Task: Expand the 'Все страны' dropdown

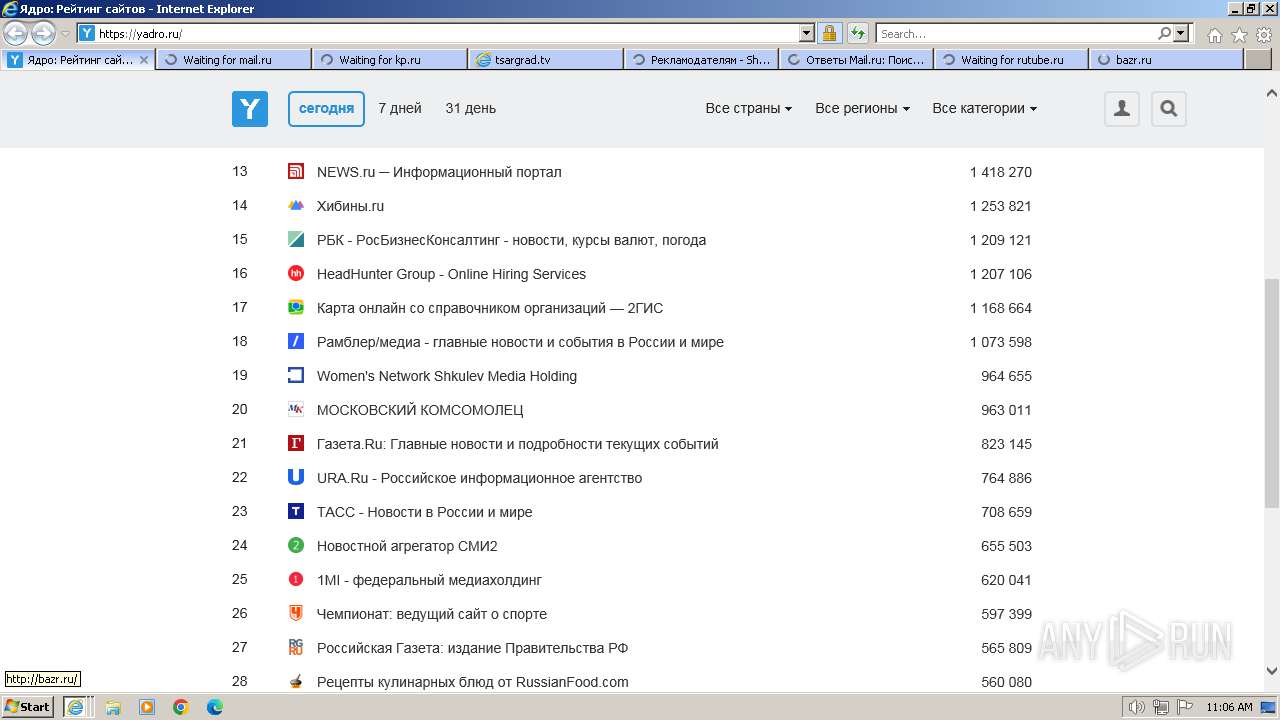Action: (749, 109)
